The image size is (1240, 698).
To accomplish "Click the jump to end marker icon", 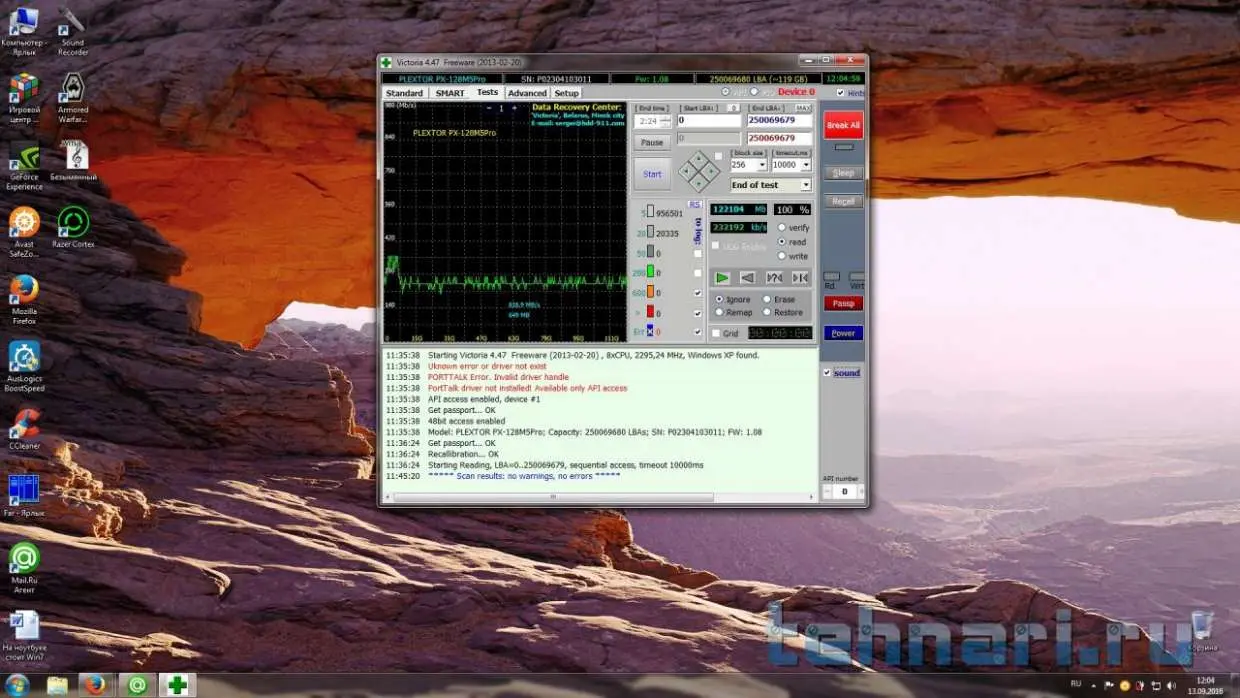I will (800, 277).
